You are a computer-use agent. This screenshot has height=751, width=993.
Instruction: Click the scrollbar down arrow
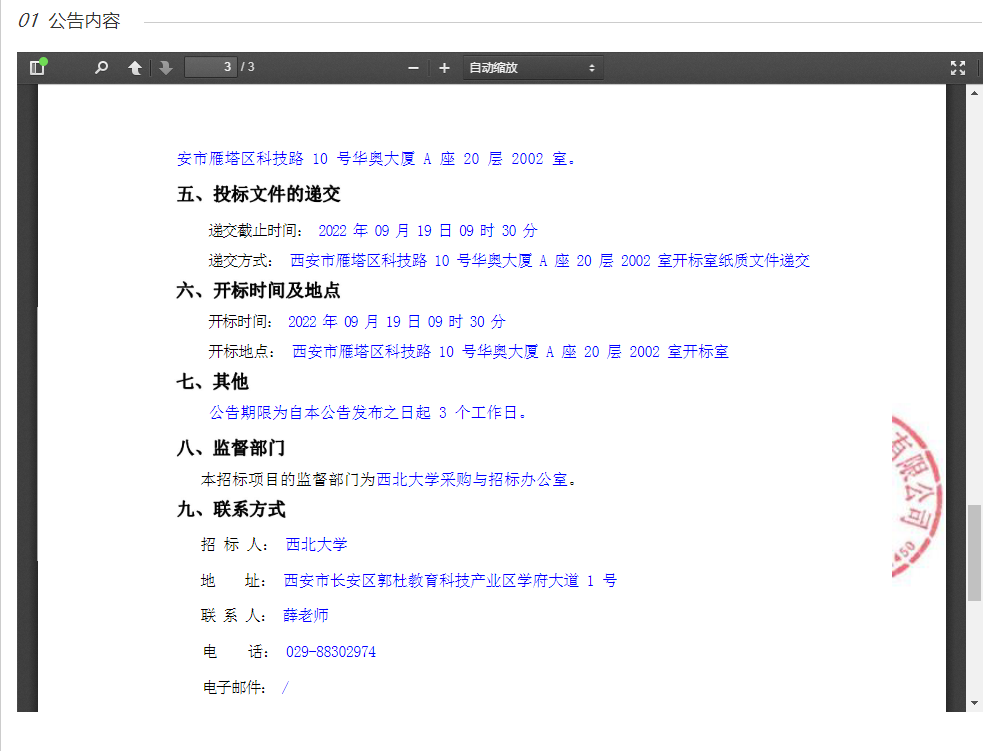pyautogui.click(x=974, y=703)
